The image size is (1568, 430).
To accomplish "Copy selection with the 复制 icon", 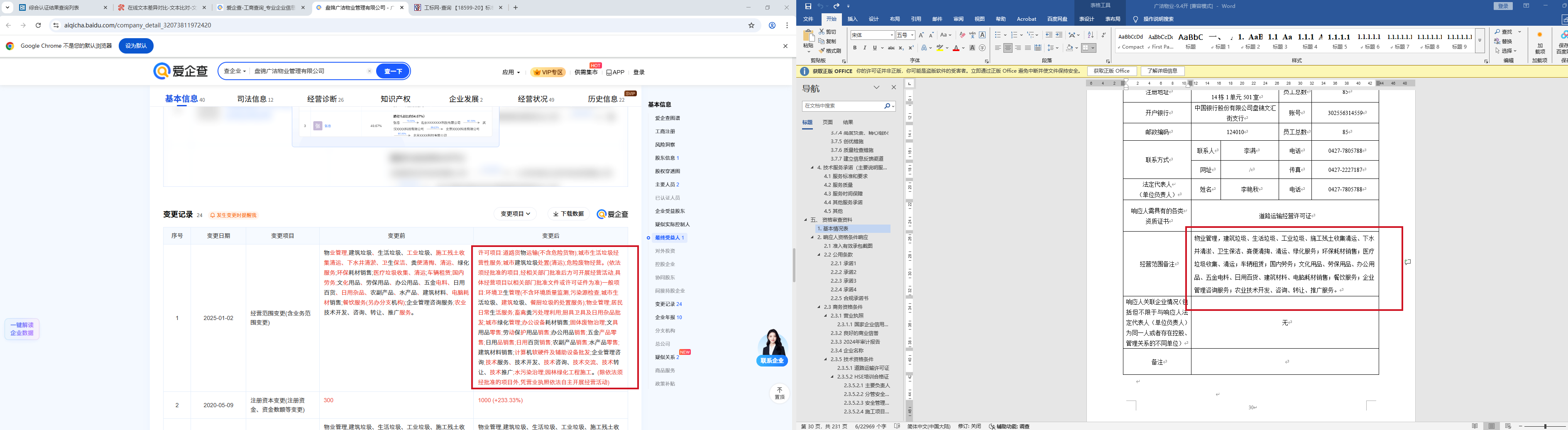I will pos(828,42).
